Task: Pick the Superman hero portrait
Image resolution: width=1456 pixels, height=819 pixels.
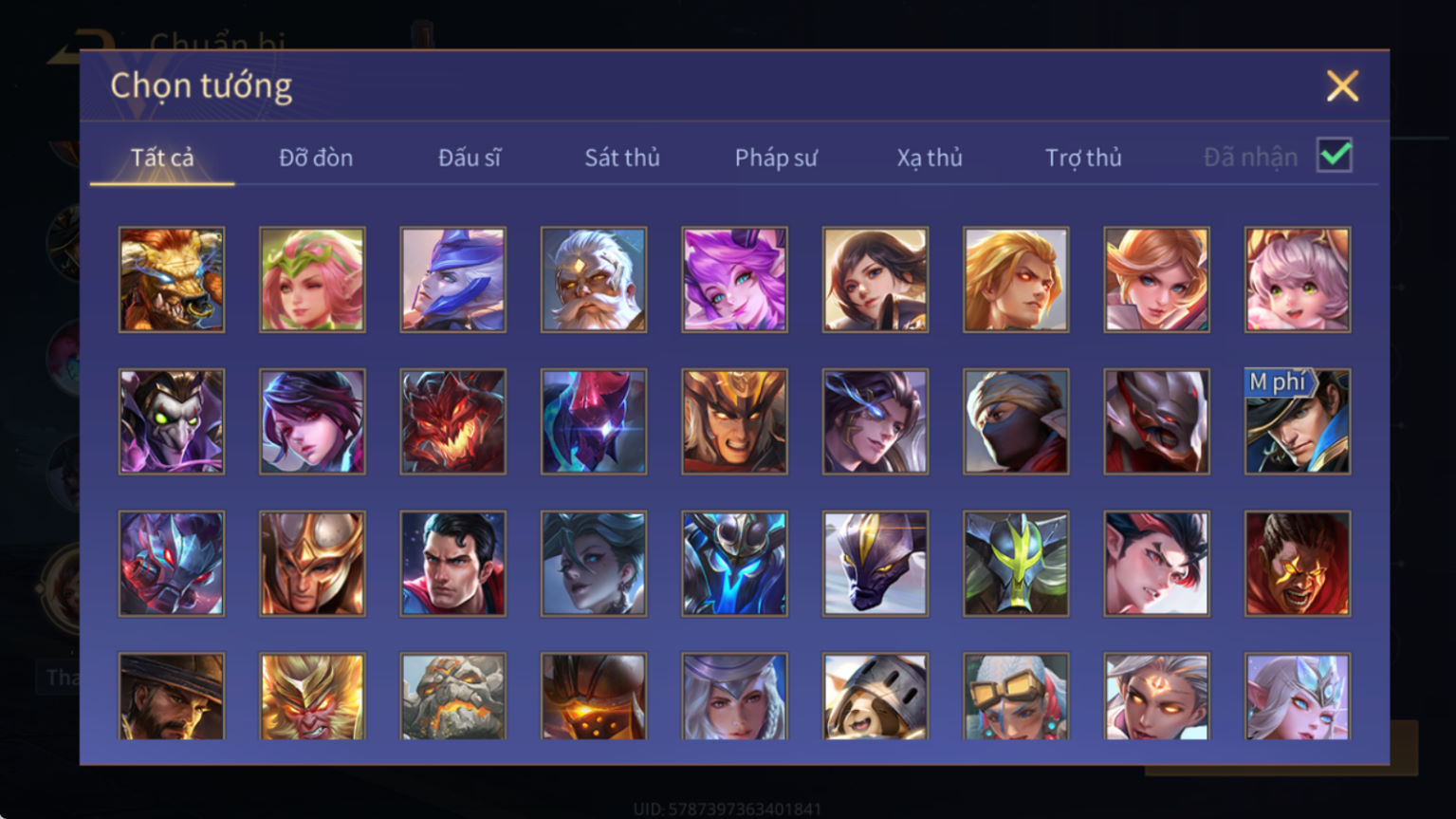Action: [453, 564]
